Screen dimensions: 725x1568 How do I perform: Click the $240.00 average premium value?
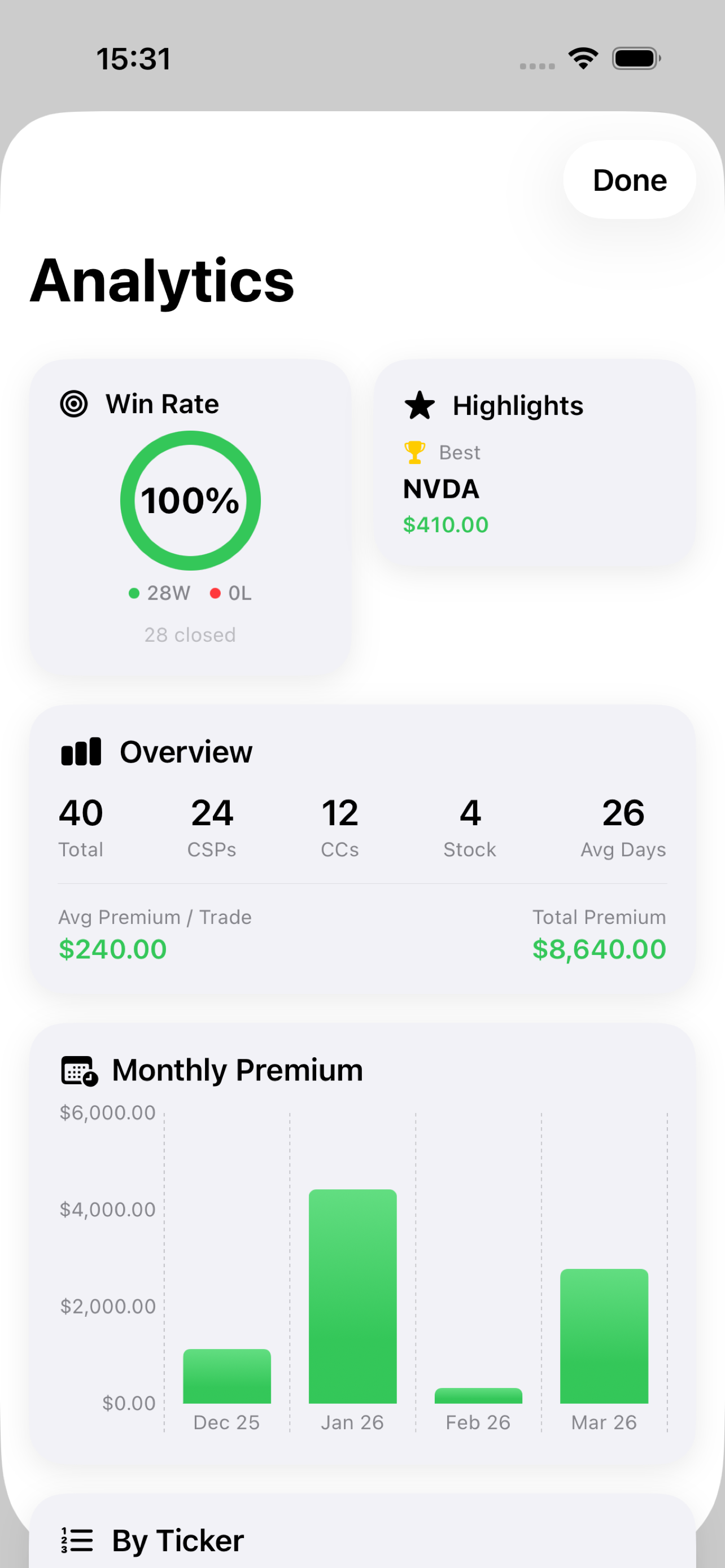pyautogui.click(x=112, y=949)
